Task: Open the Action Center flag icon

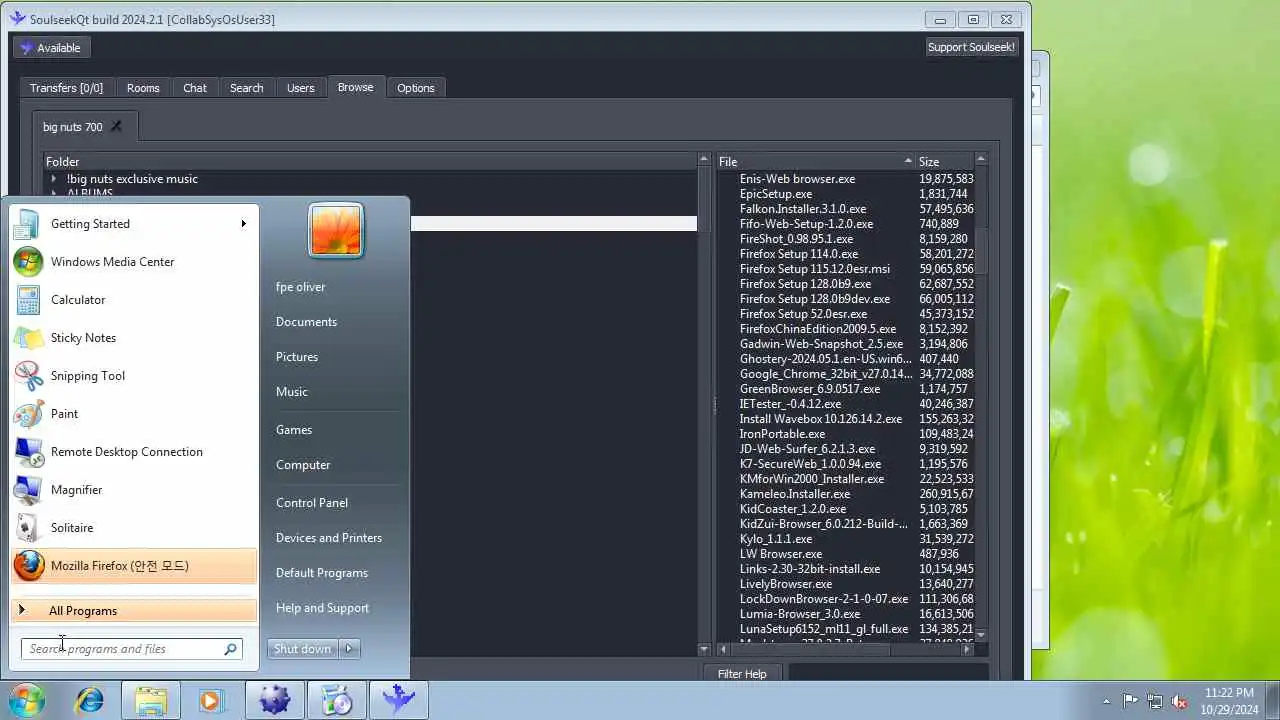Action: coord(1130,701)
